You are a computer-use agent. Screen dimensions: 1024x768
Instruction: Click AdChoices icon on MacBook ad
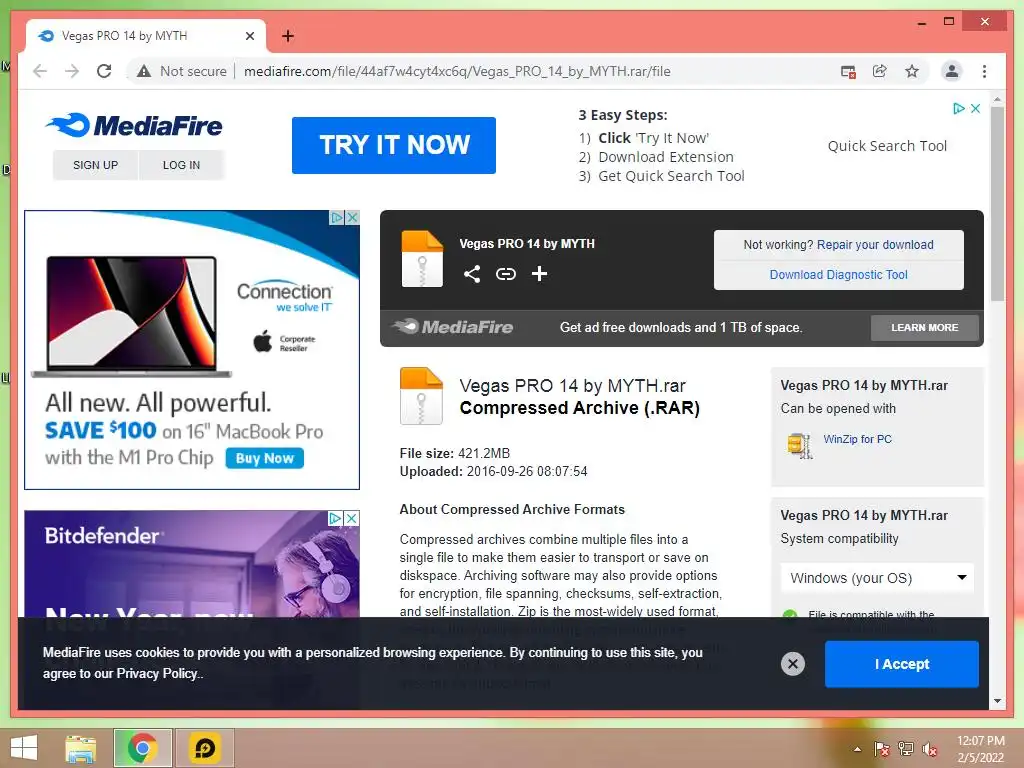[x=336, y=217]
